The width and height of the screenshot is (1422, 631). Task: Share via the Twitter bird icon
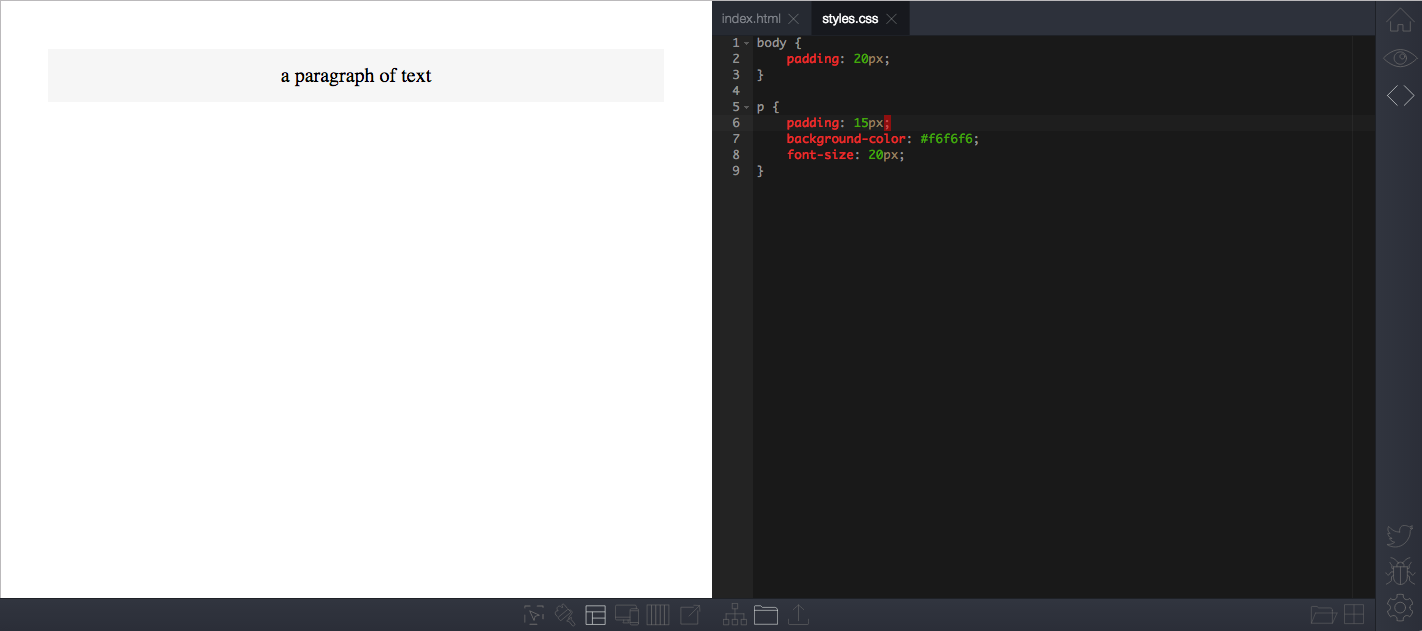[1399, 536]
